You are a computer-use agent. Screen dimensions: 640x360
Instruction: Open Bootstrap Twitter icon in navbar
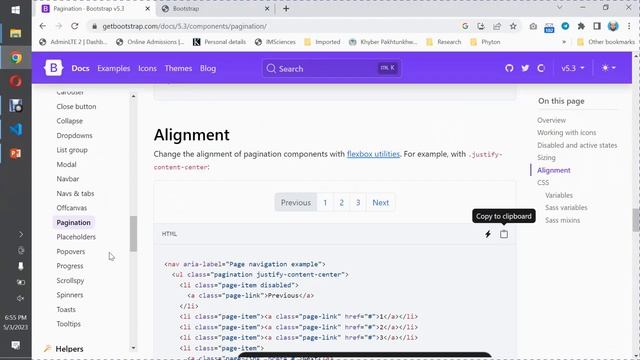pos(525,68)
